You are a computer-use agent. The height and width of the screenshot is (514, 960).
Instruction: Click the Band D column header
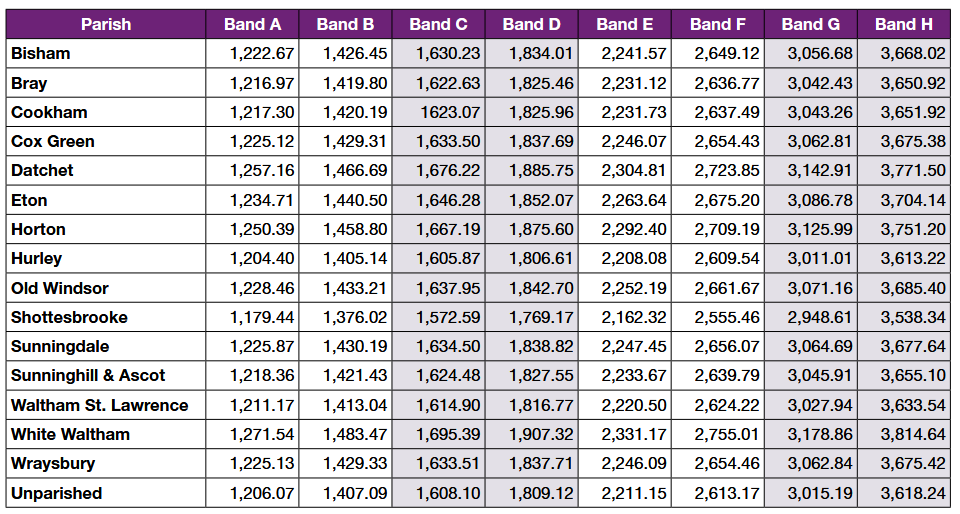click(531, 24)
